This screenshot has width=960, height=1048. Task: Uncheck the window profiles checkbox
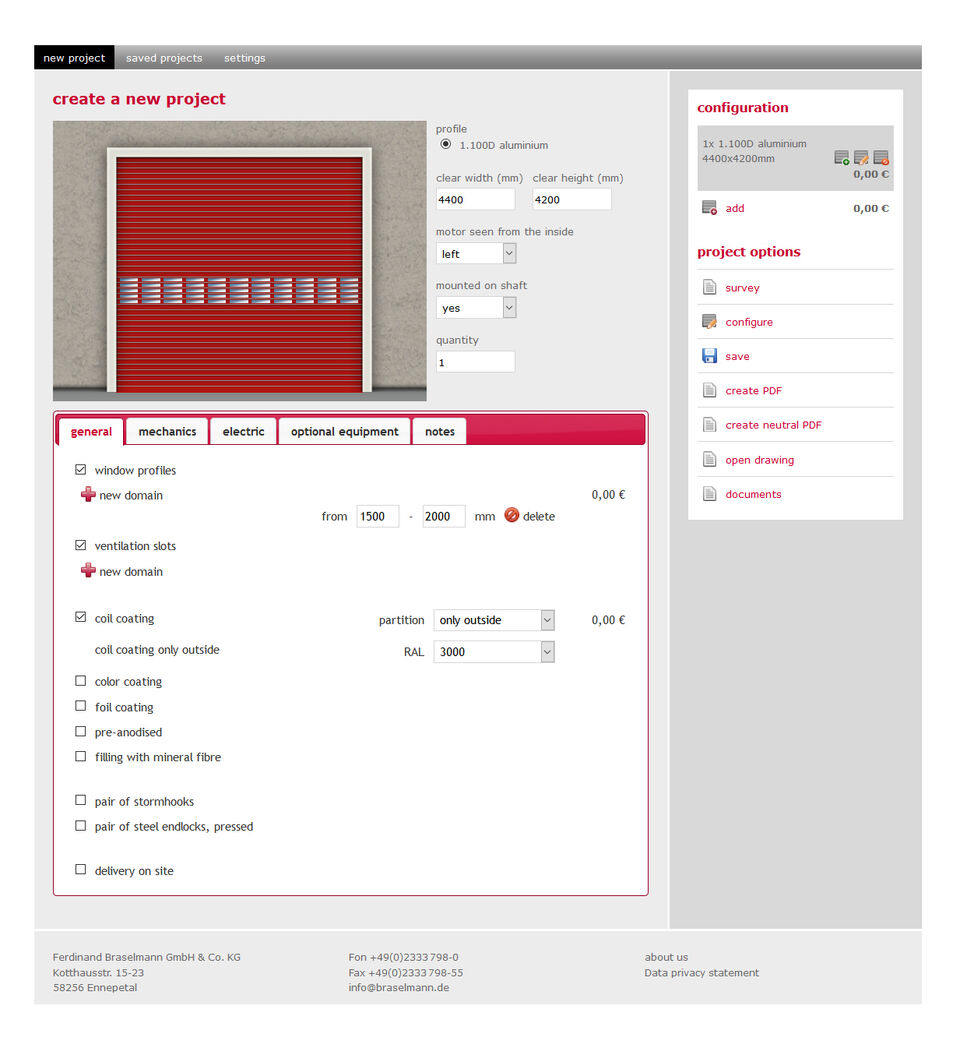tap(81, 469)
